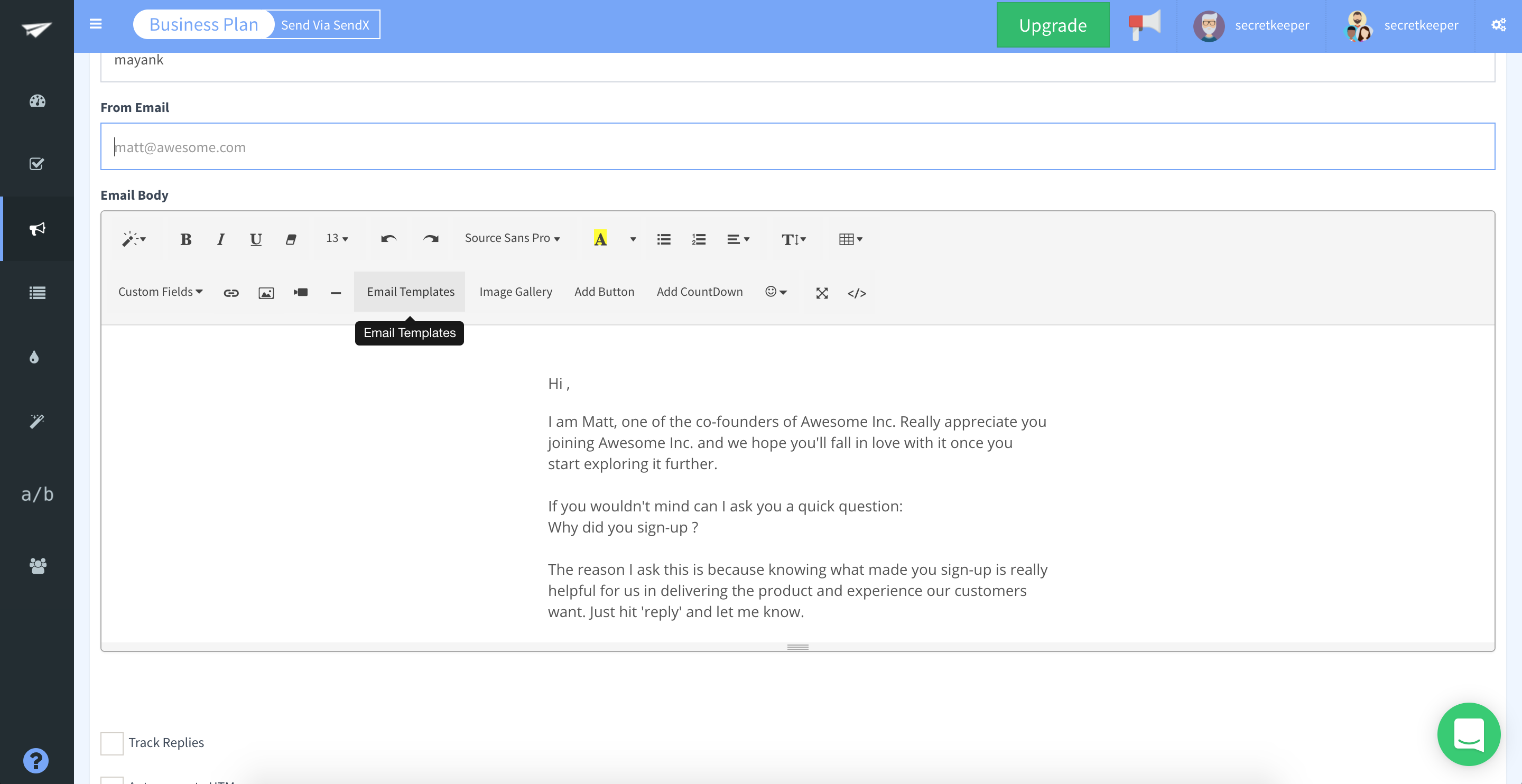Open the help question mark icon

36,760
